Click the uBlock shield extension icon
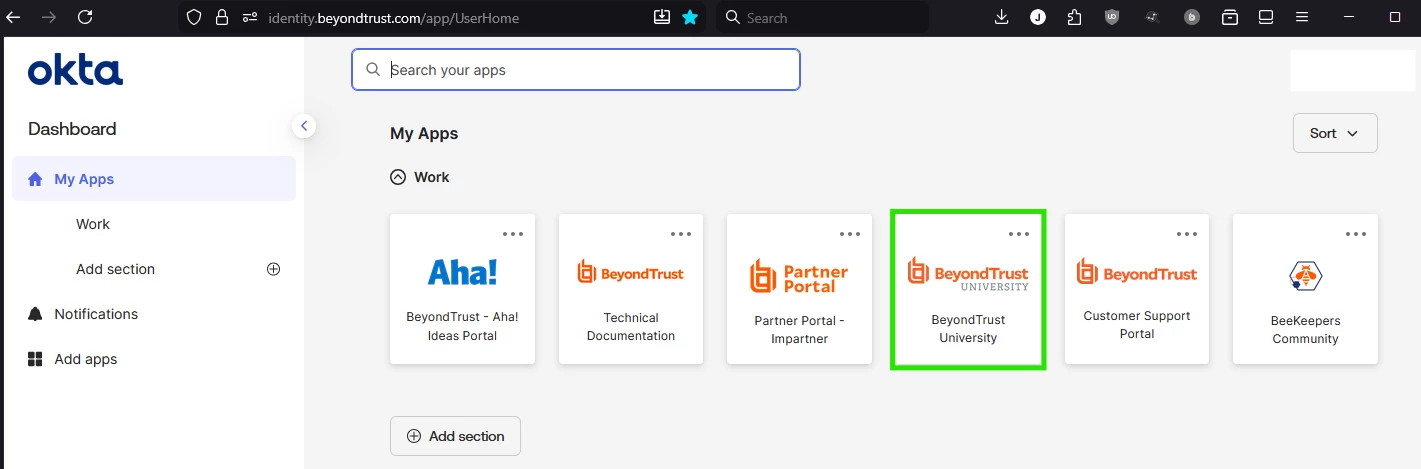 [x=1112, y=17]
